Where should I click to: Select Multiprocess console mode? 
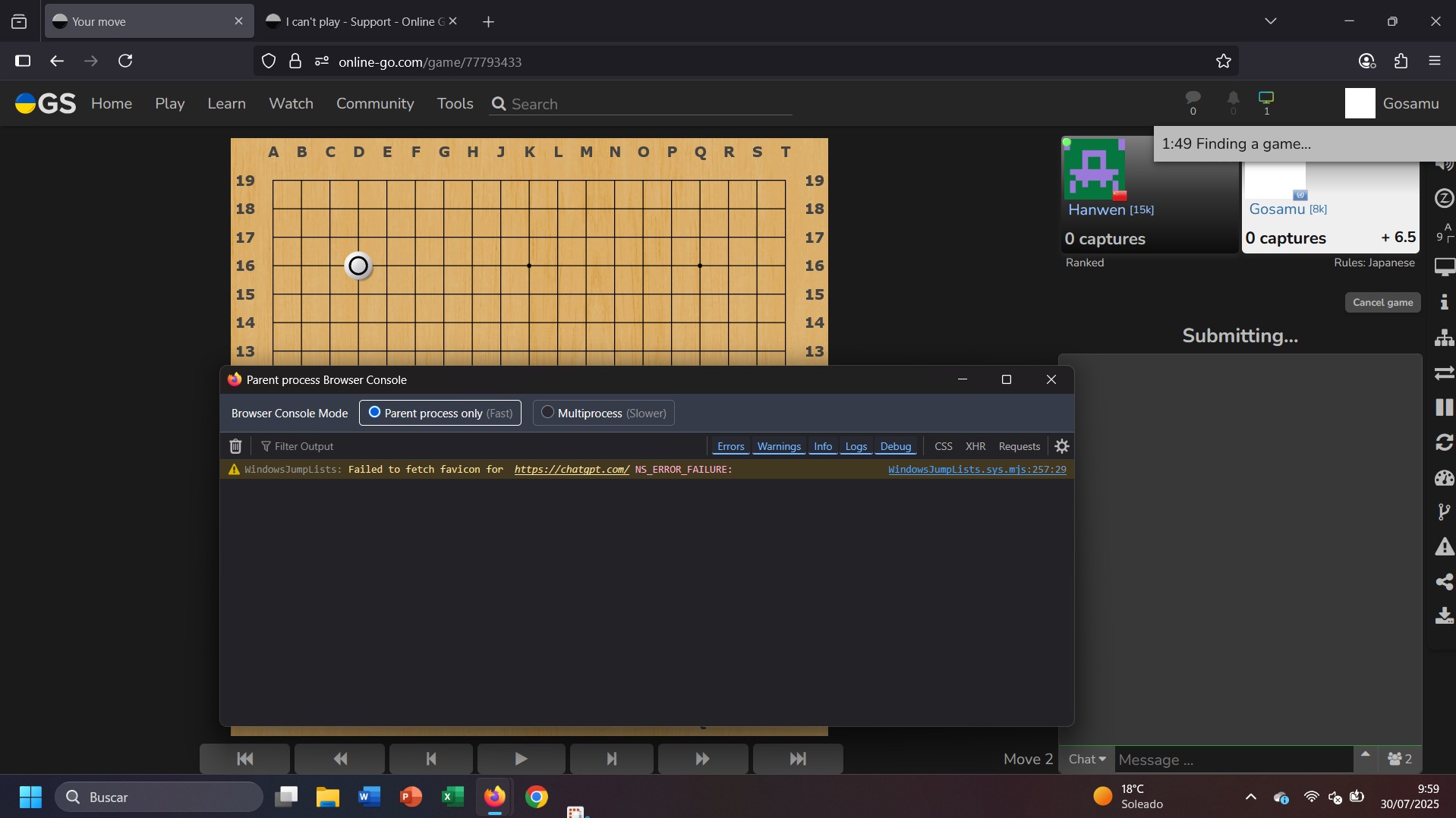coord(604,413)
